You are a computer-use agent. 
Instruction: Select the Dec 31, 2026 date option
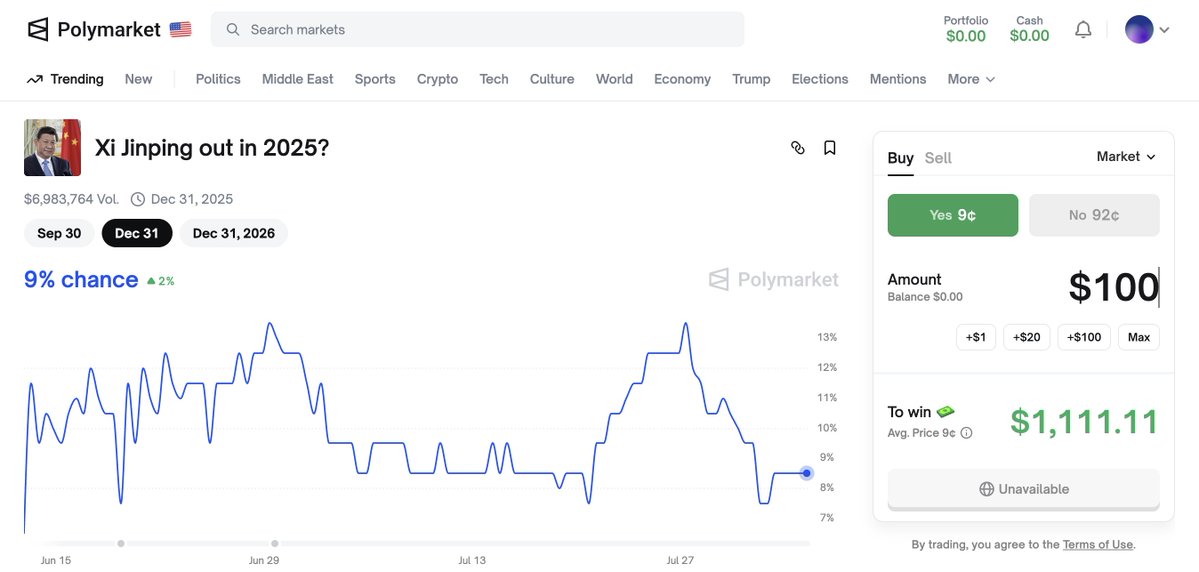pyautogui.click(x=234, y=233)
